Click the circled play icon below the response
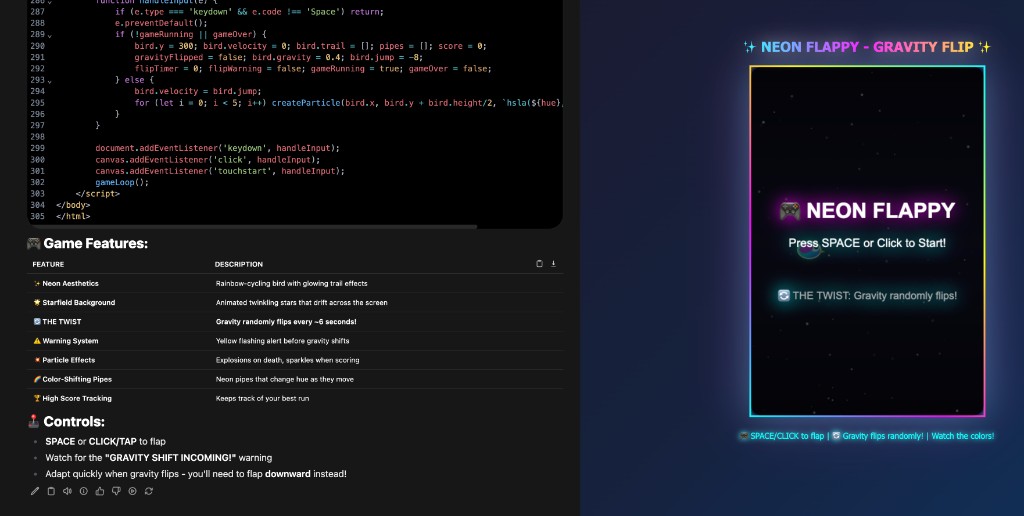This screenshot has height=516, width=1024. click(x=133, y=491)
